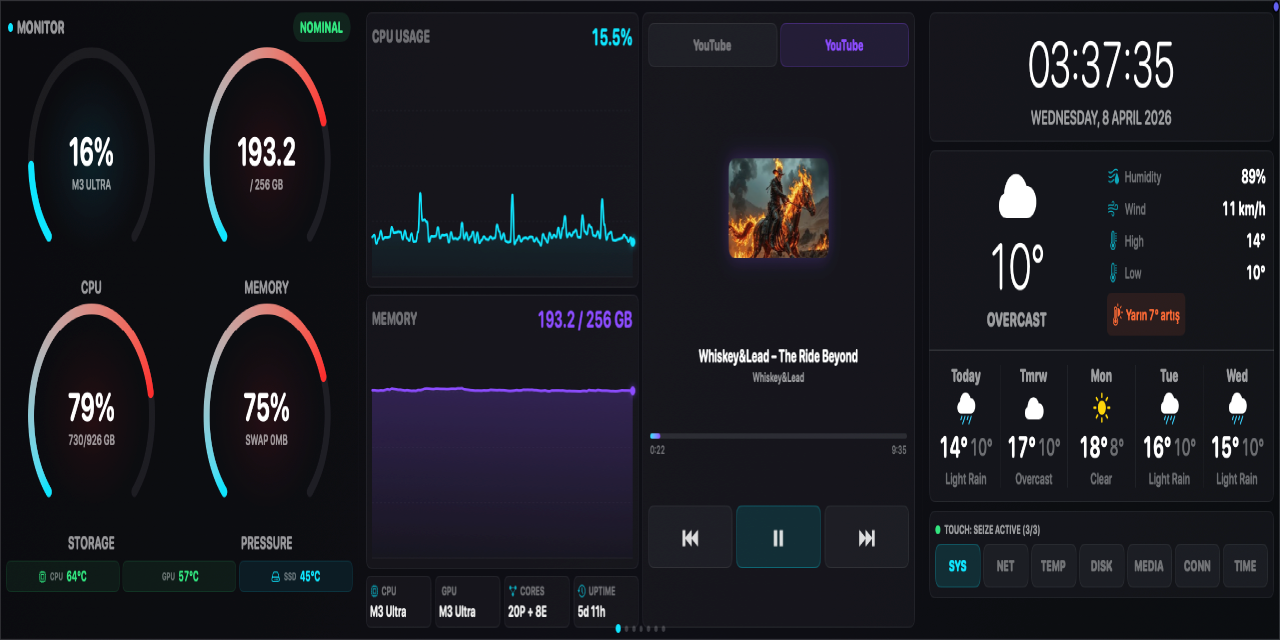Click the WEDNESDAY, 8 APRIL 2026 date
1280x640 pixels.
(1101, 118)
